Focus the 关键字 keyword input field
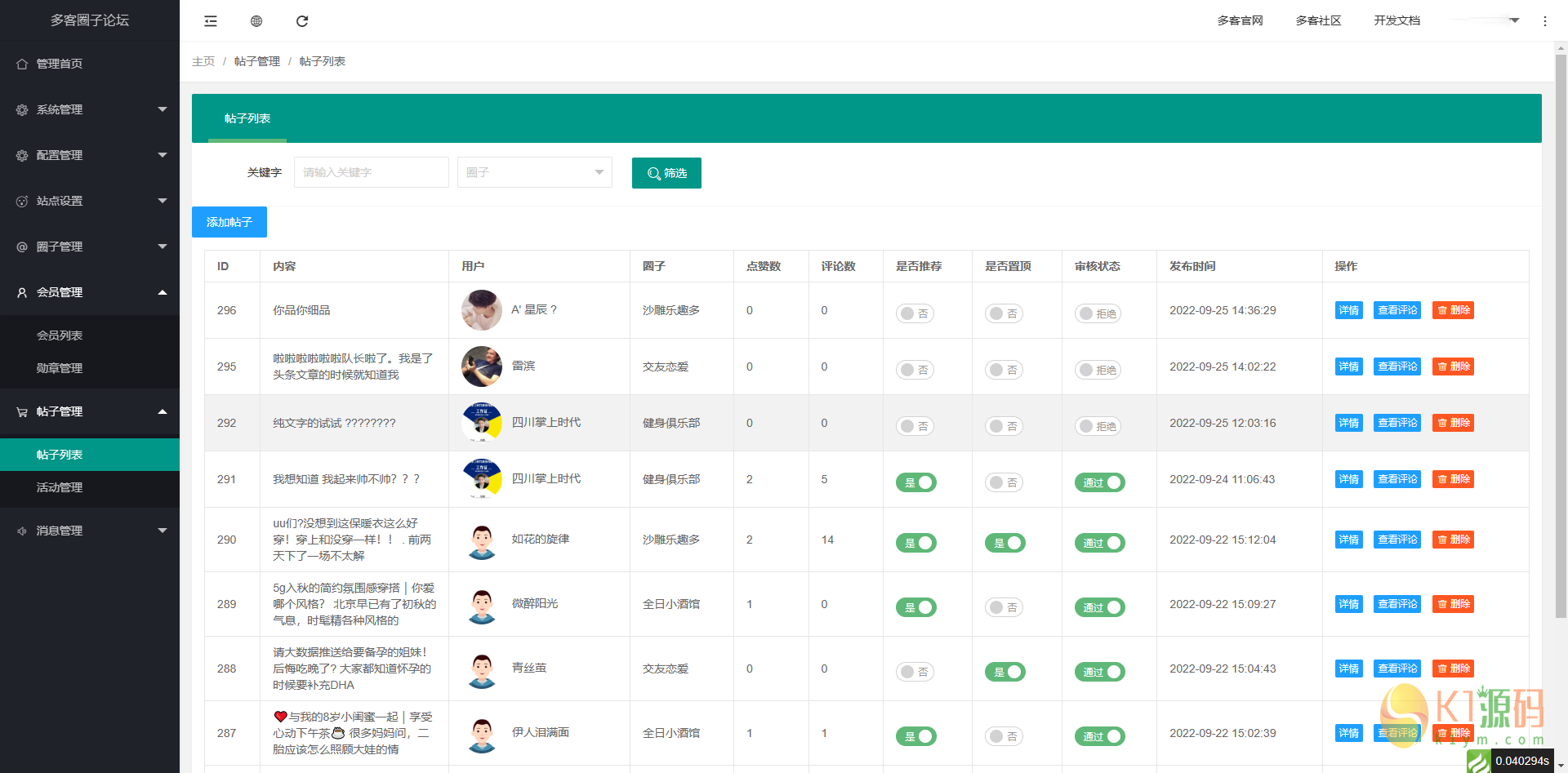1568x773 pixels. click(371, 172)
